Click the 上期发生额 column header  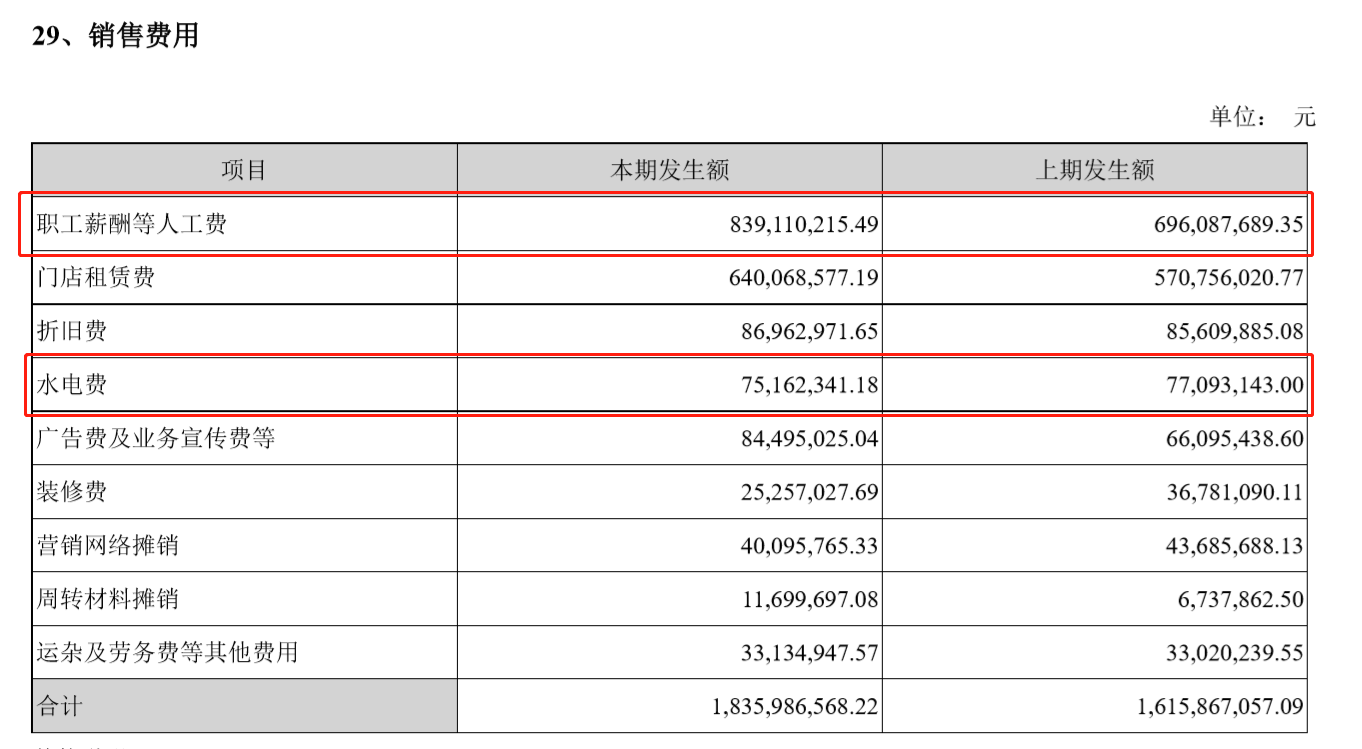[1094, 170]
